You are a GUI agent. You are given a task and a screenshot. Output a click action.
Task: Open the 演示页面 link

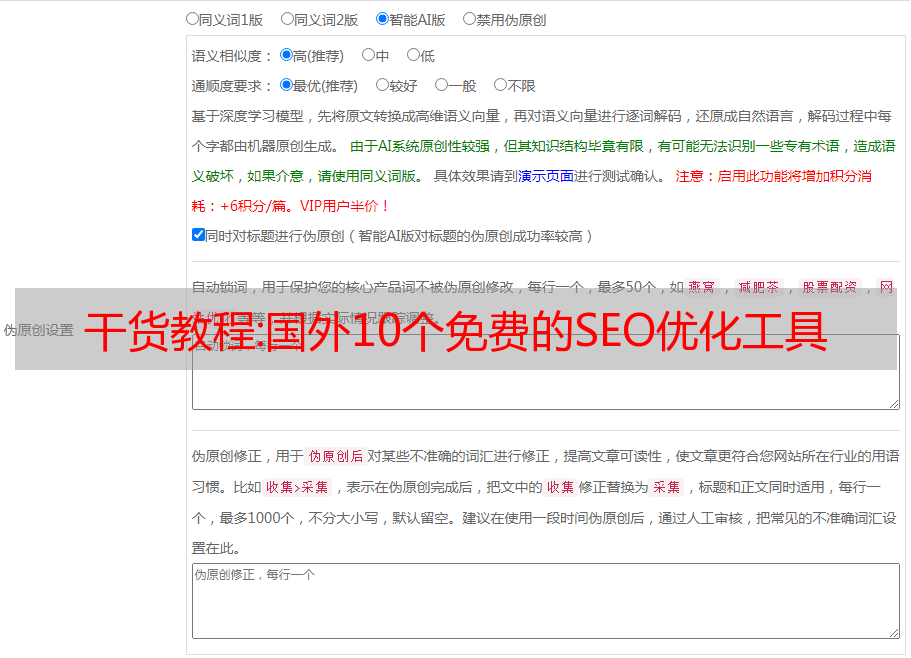[546, 176]
